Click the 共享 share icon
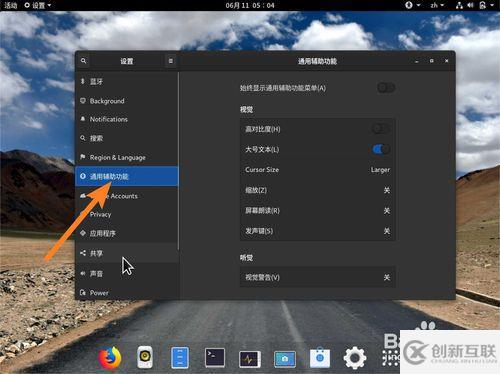Viewport: 500px width, 374px height. point(83,253)
